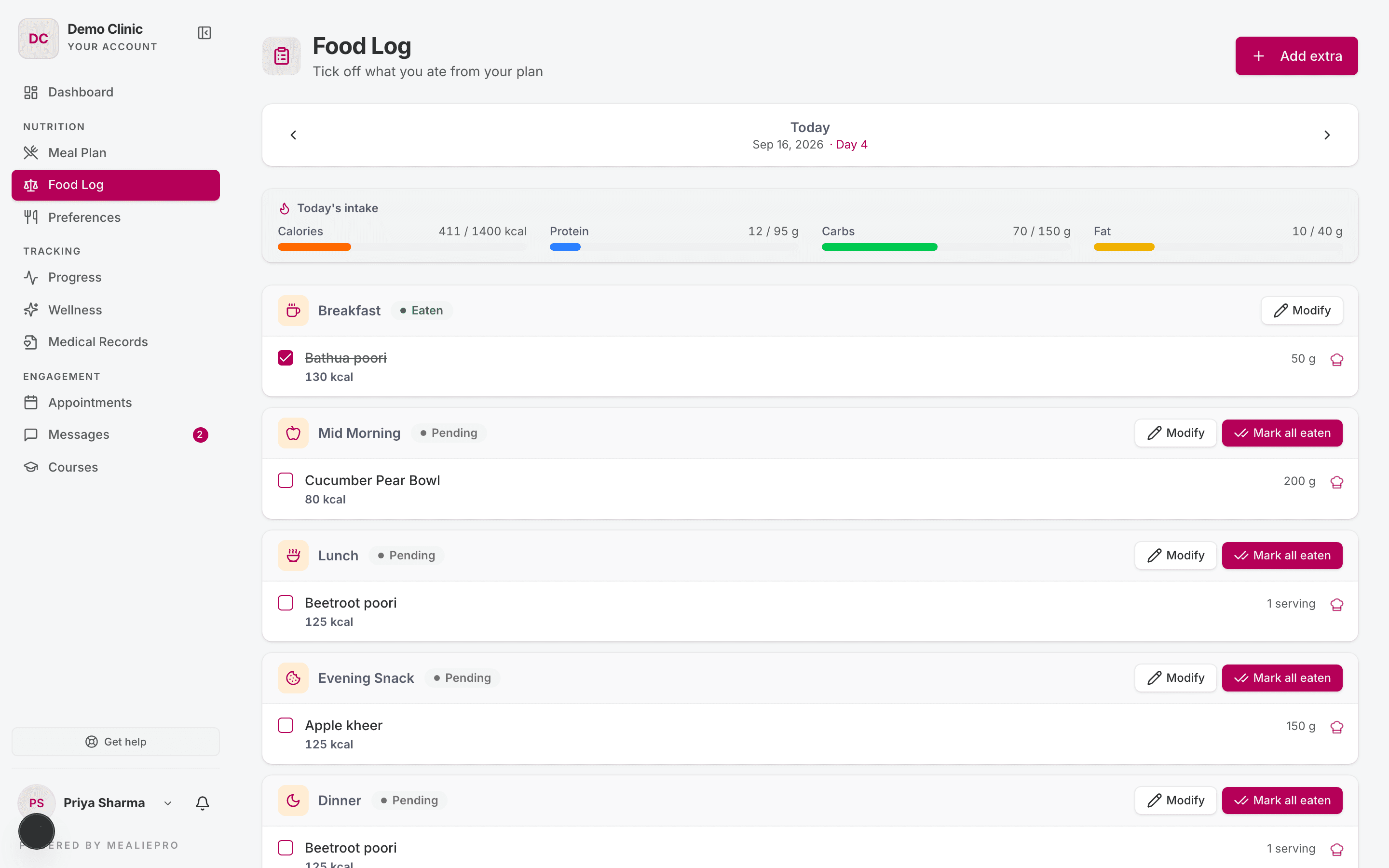Viewport: 1389px width, 868px height.
Task: Click the orange Calories progress bar
Action: (x=314, y=247)
